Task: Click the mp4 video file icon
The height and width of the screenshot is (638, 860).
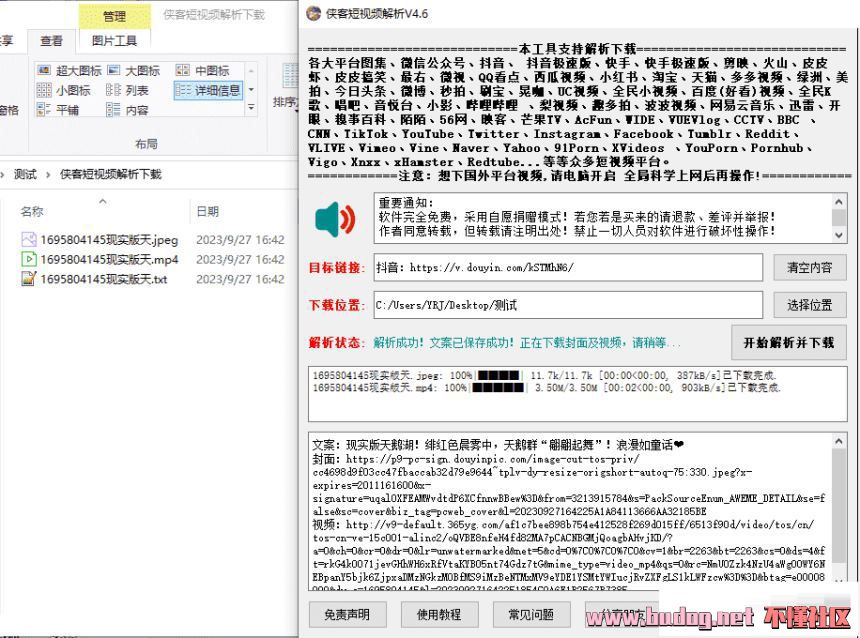Action: [x=29, y=259]
